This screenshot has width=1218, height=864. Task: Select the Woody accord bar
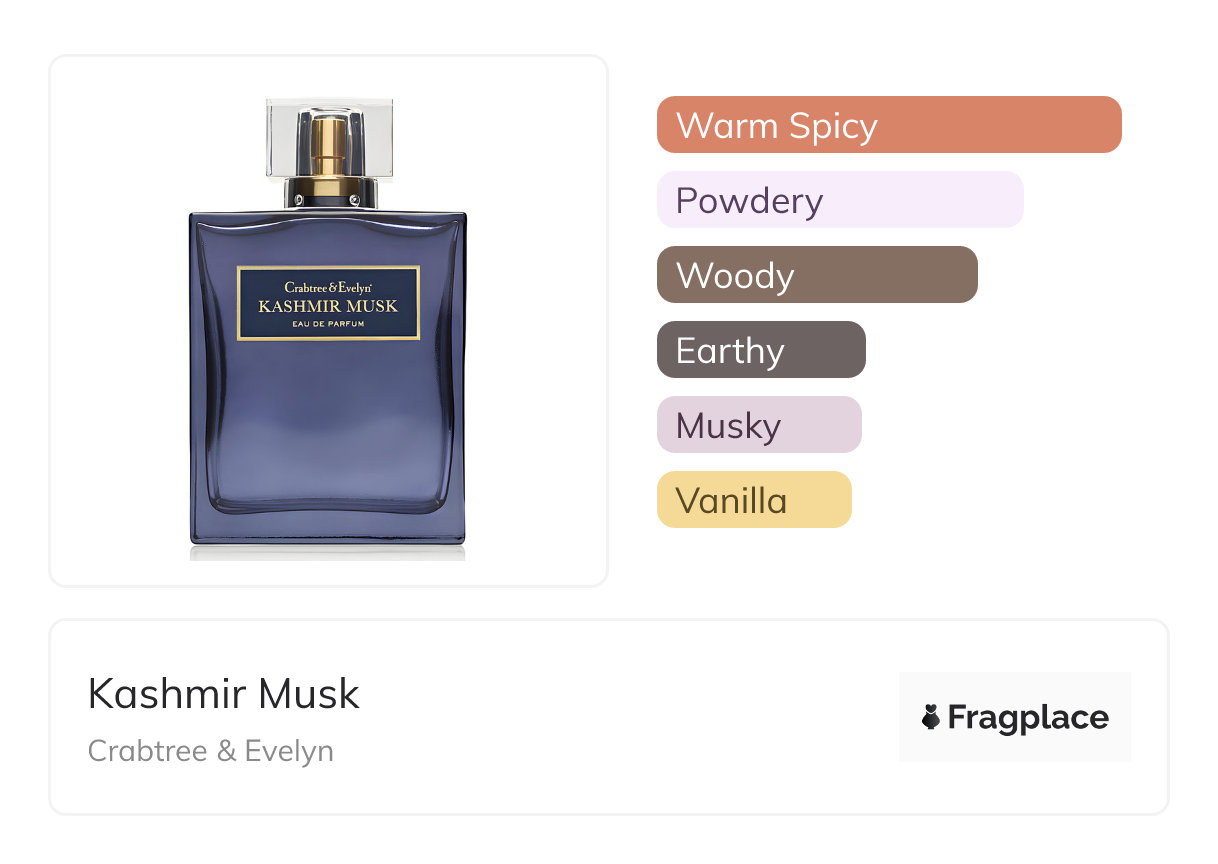pos(817,275)
